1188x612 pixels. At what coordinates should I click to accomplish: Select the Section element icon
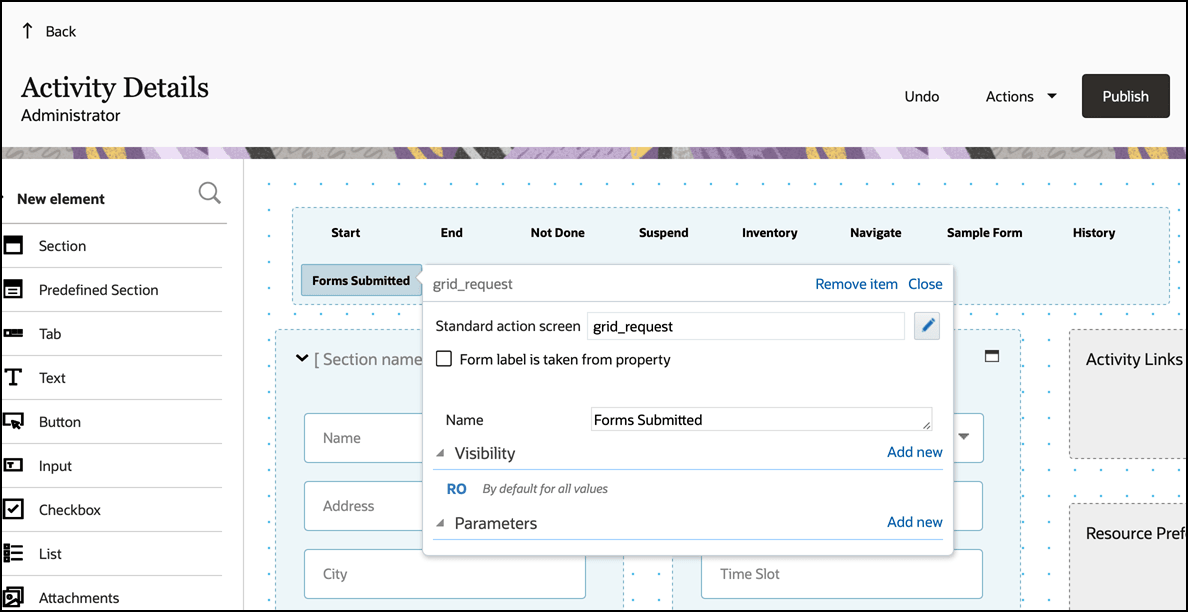pyautogui.click(x=12, y=245)
